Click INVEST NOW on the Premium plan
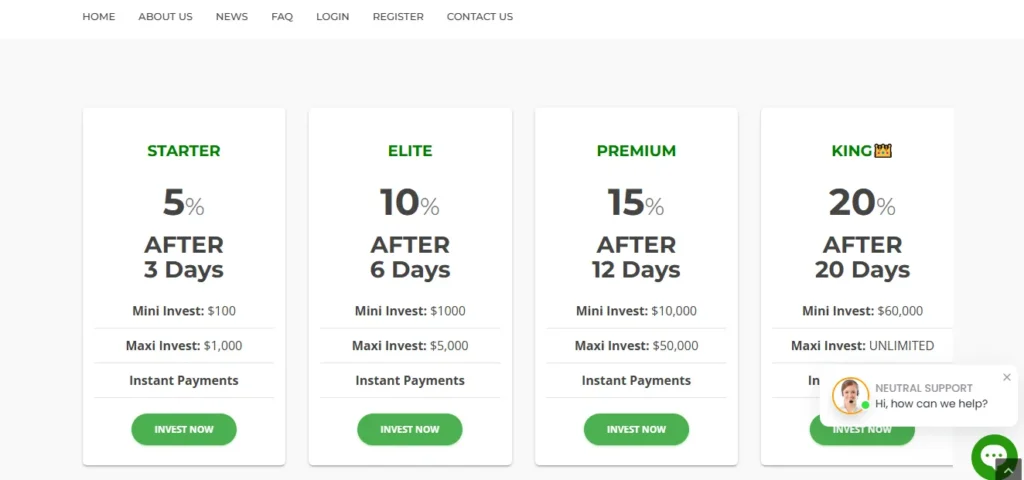The image size is (1024, 480). [636, 430]
